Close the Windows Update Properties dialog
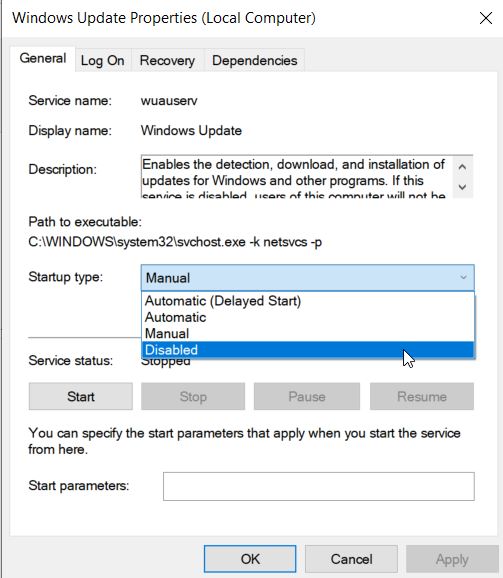 pyautogui.click(x=486, y=18)
